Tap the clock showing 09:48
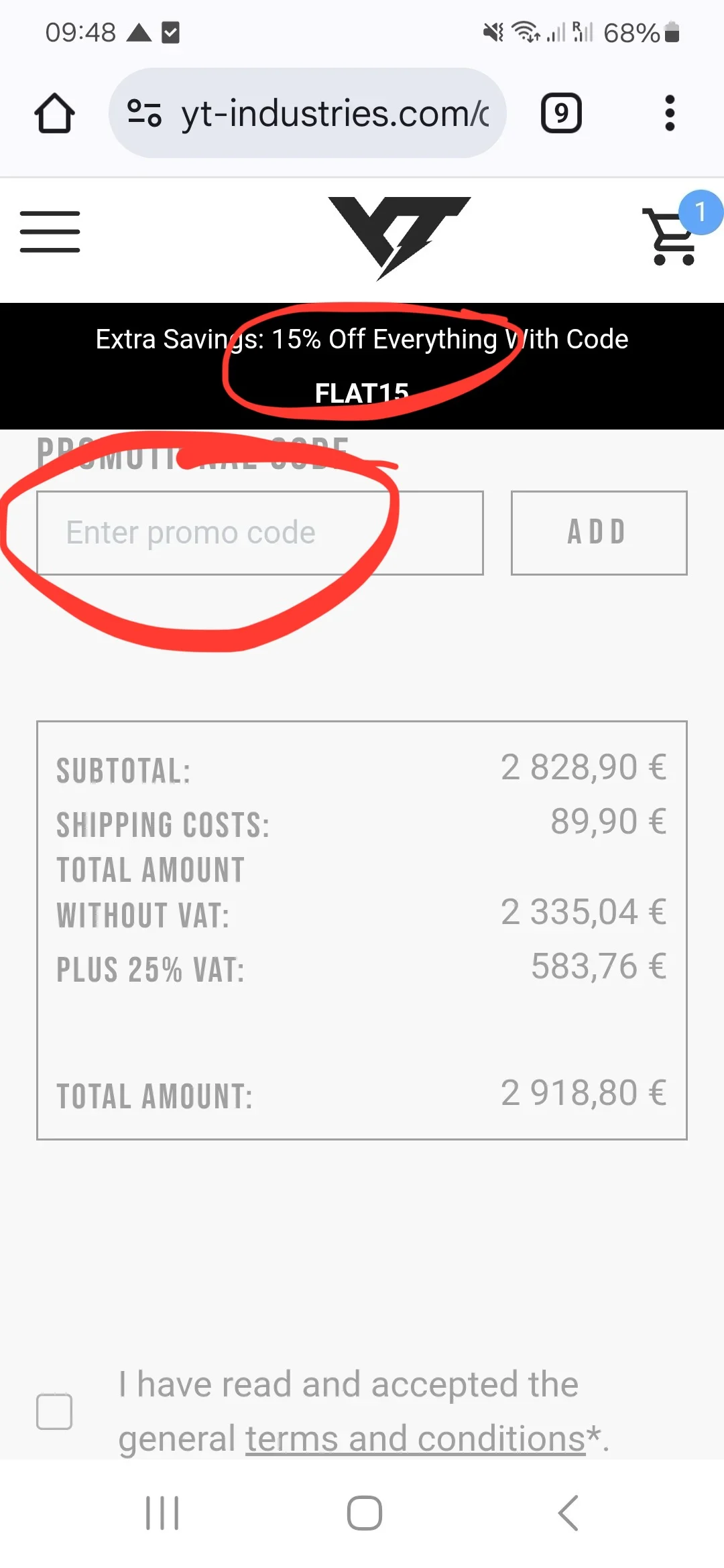Viewport: 724px width, 1568px height. [80, 32]
